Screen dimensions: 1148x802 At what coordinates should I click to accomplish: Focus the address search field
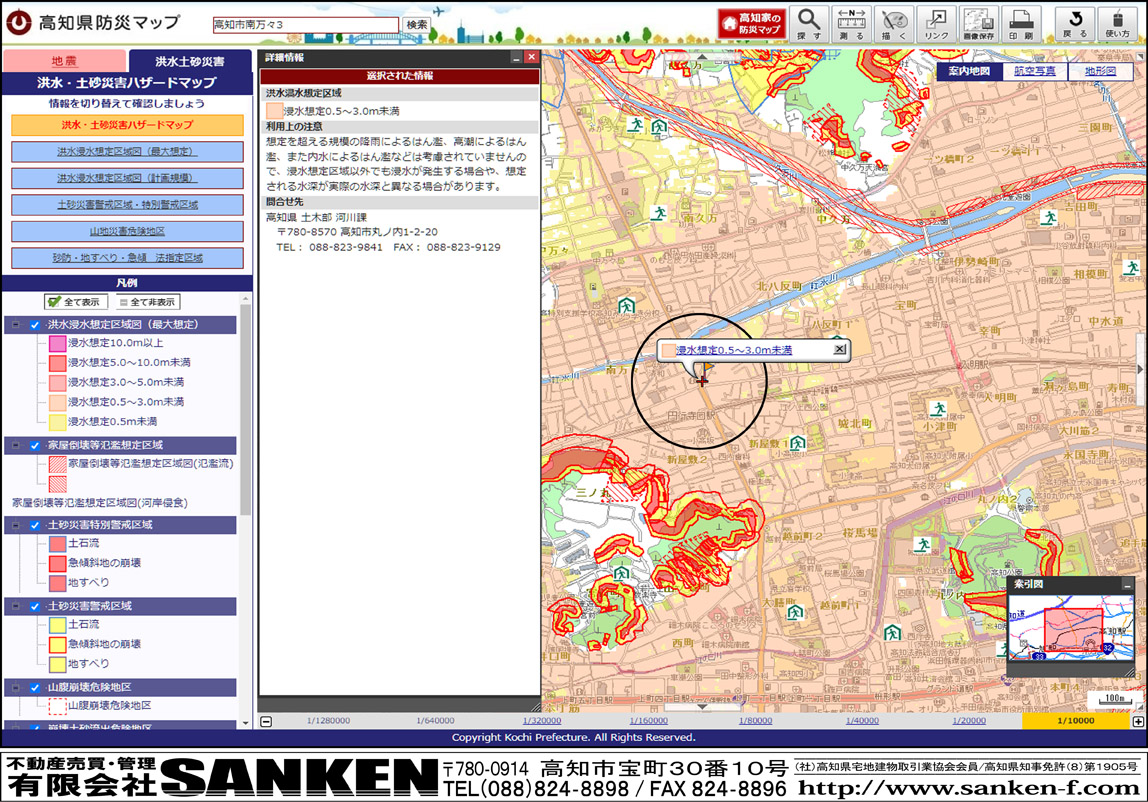tap(306, 25)
